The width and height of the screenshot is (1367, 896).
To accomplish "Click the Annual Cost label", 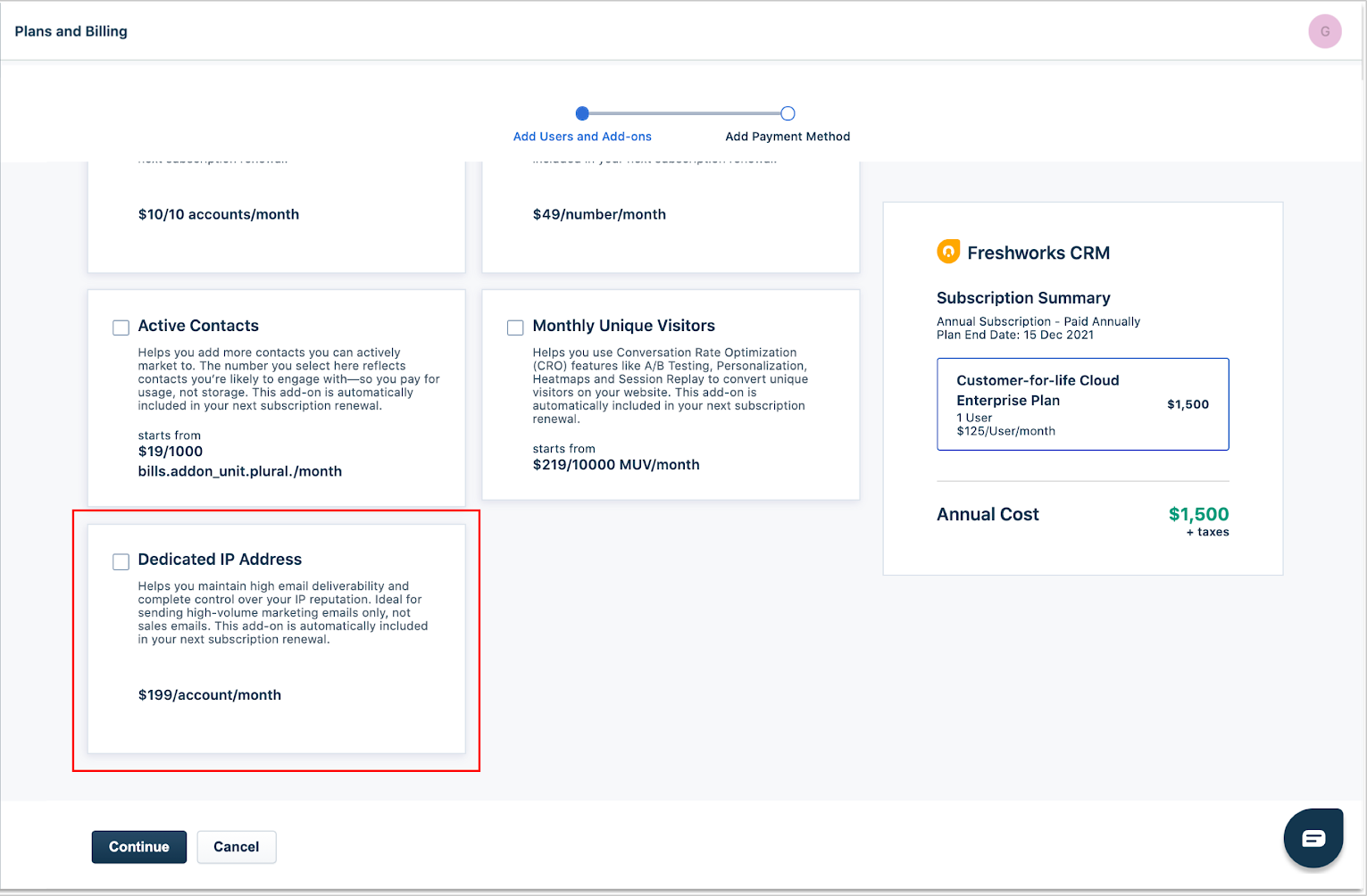I will pos(988,514).
